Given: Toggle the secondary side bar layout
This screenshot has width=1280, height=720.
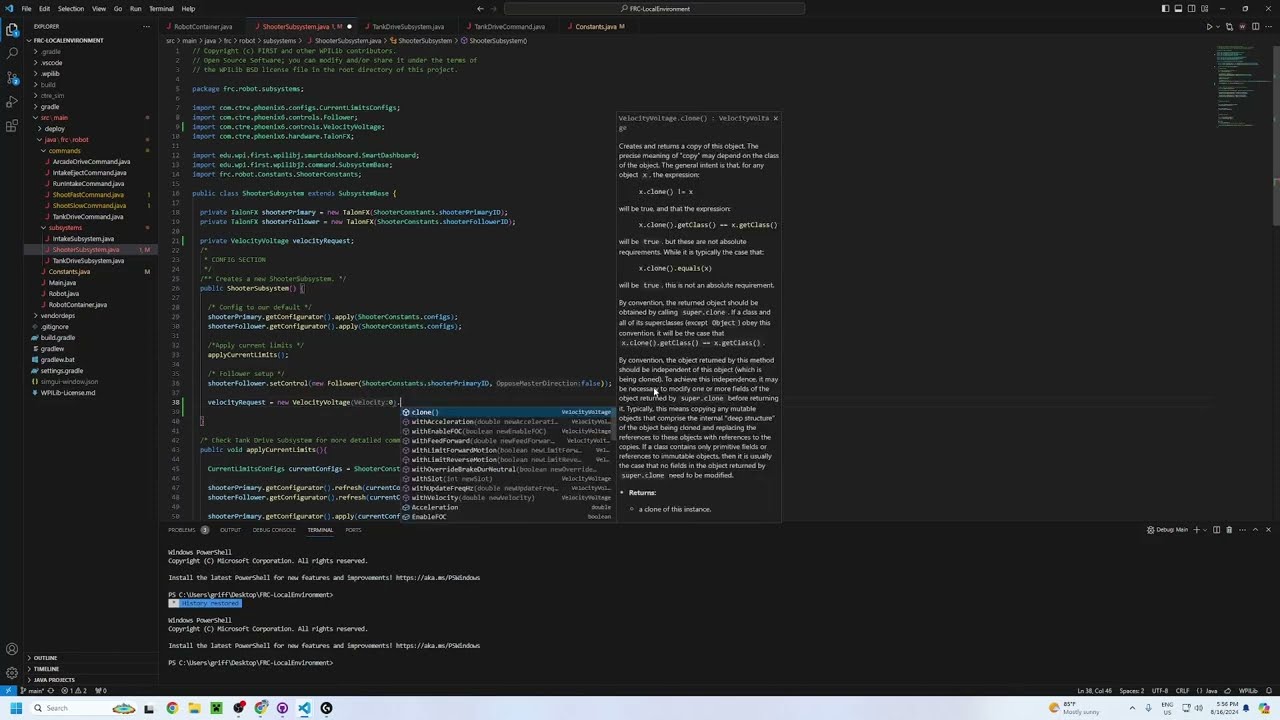Looking at the screenshot, I should point(1191,8).
